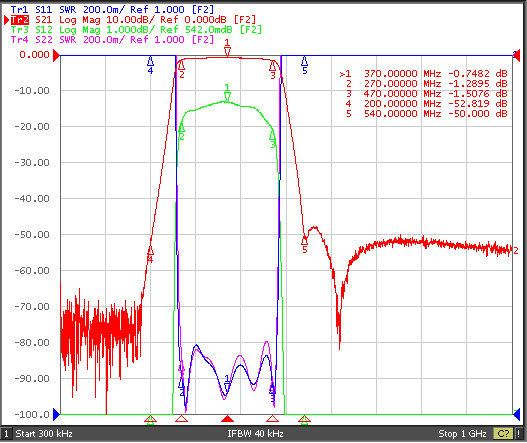Click red marker 3 on the S21 passband edge
Image resolution: width=527 pixels, height=443 pixels.
click(x=273, y=70)
